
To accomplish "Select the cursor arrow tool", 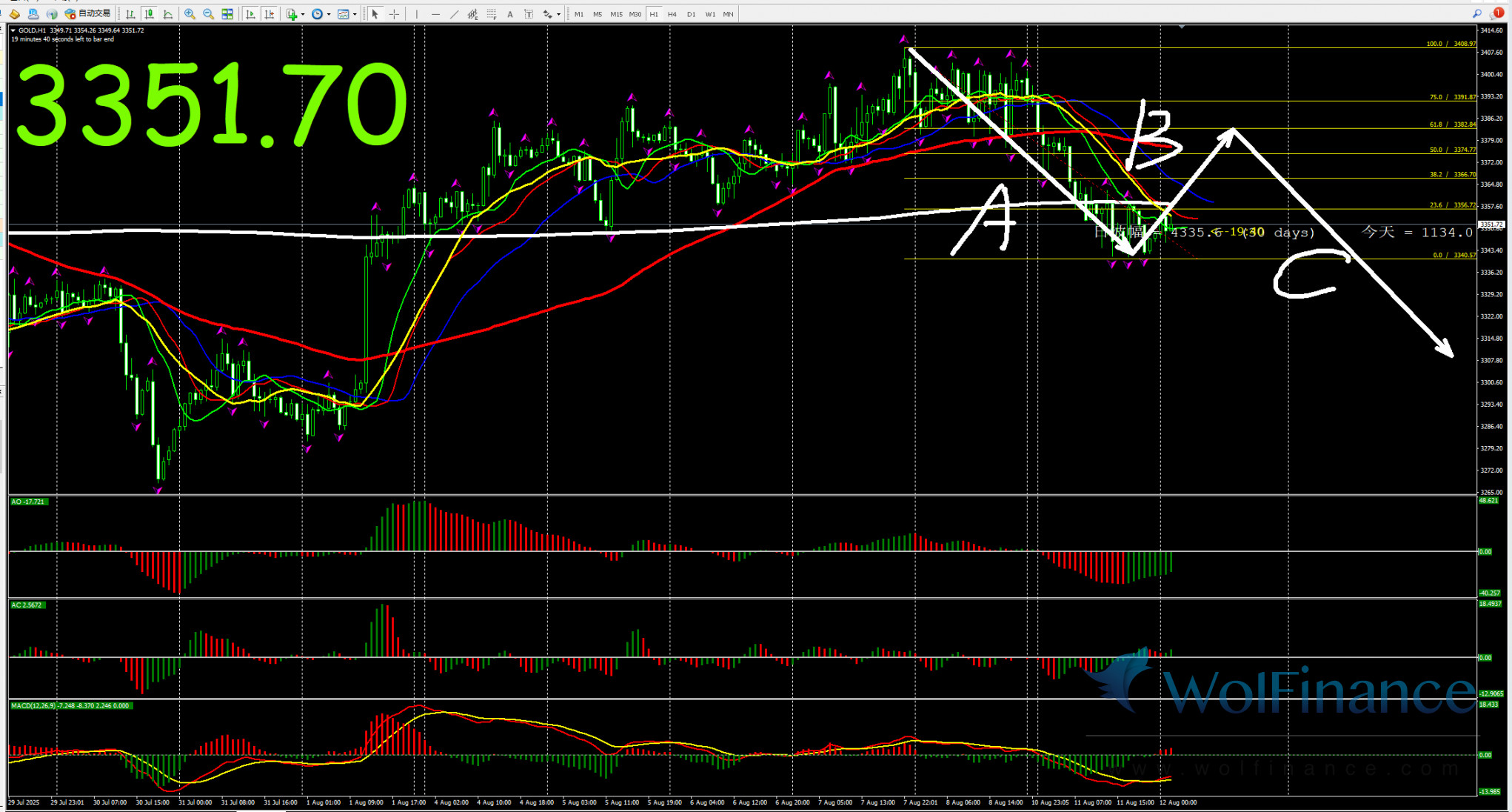I will (375, 13).
